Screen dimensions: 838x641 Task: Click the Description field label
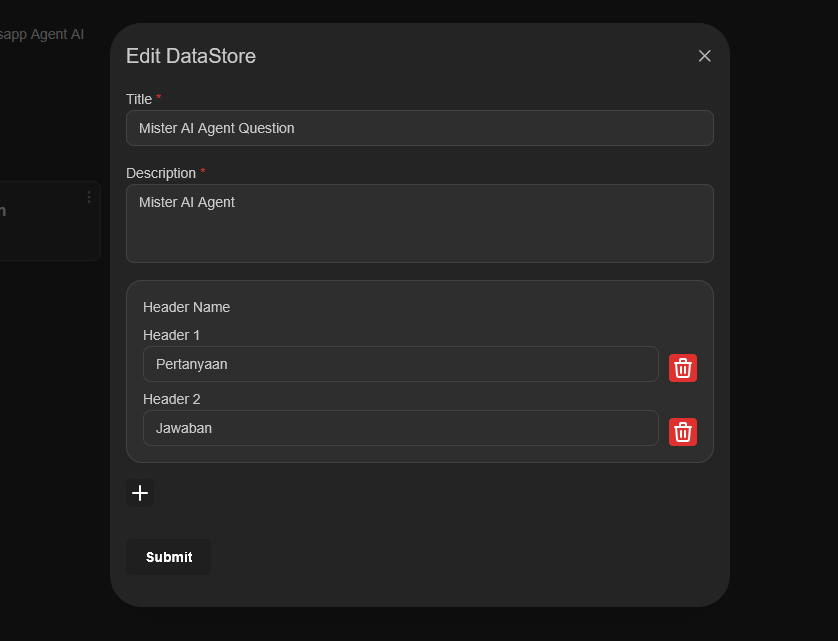point(161,173)
